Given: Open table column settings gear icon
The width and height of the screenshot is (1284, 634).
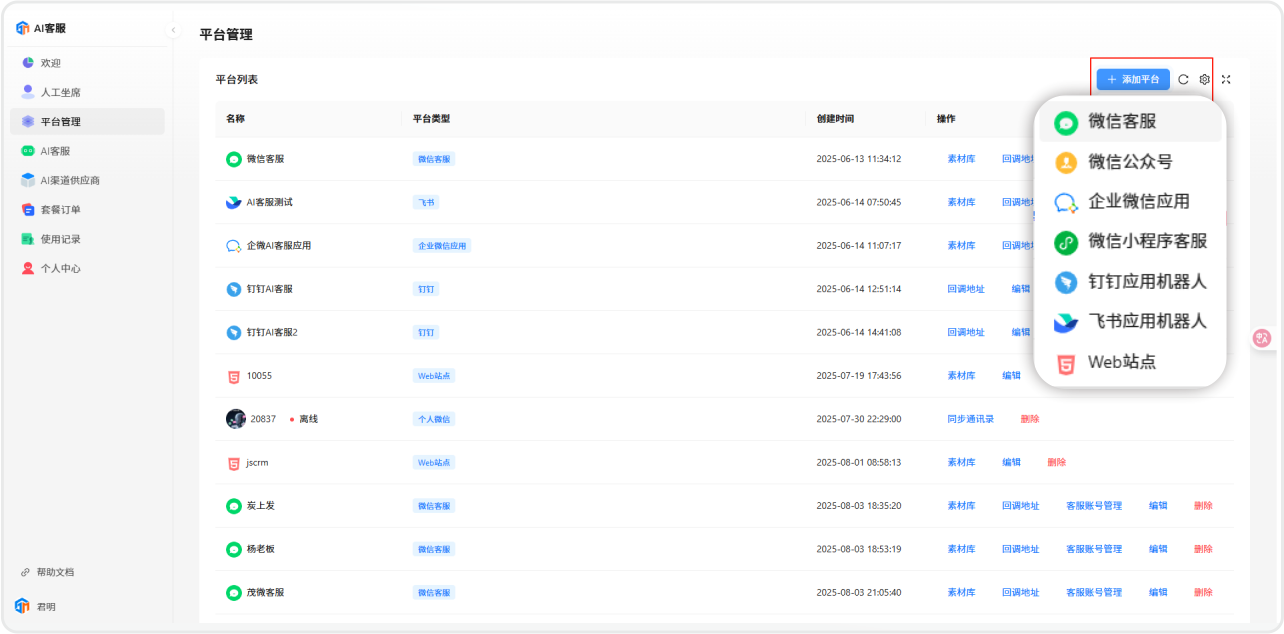Looking at the screenshot, I should point(1204,79).
